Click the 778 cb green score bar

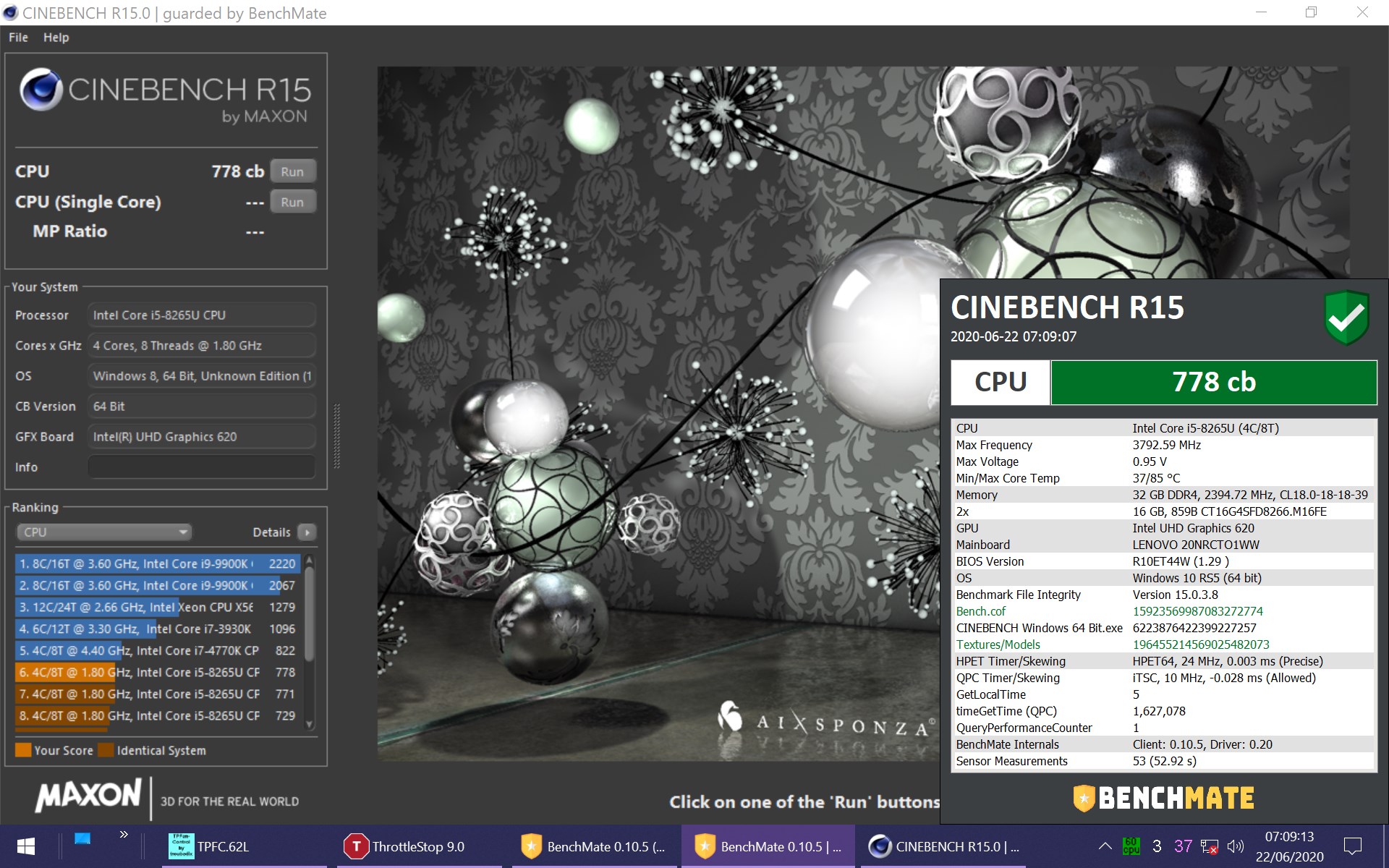pyautogui.click(x=1214, y=382)
